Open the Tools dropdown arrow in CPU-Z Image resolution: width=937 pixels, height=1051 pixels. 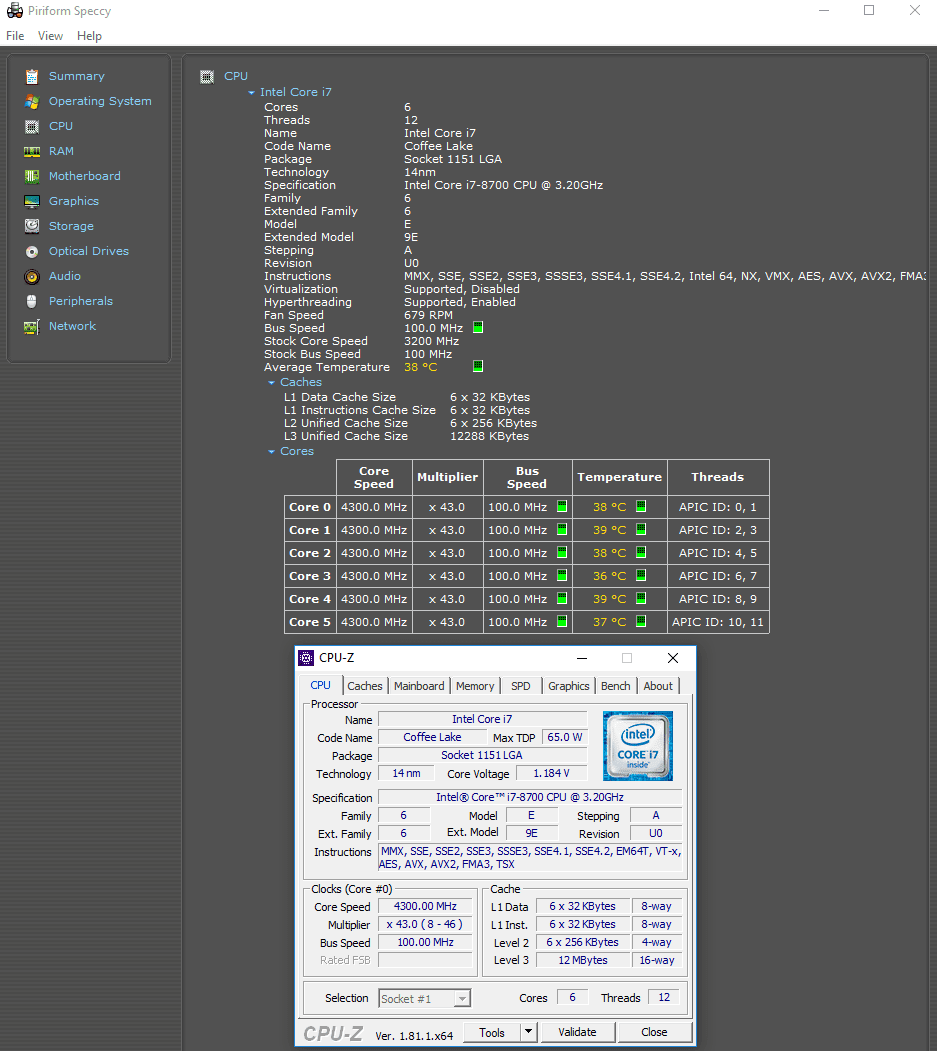tap(528, 1032)
